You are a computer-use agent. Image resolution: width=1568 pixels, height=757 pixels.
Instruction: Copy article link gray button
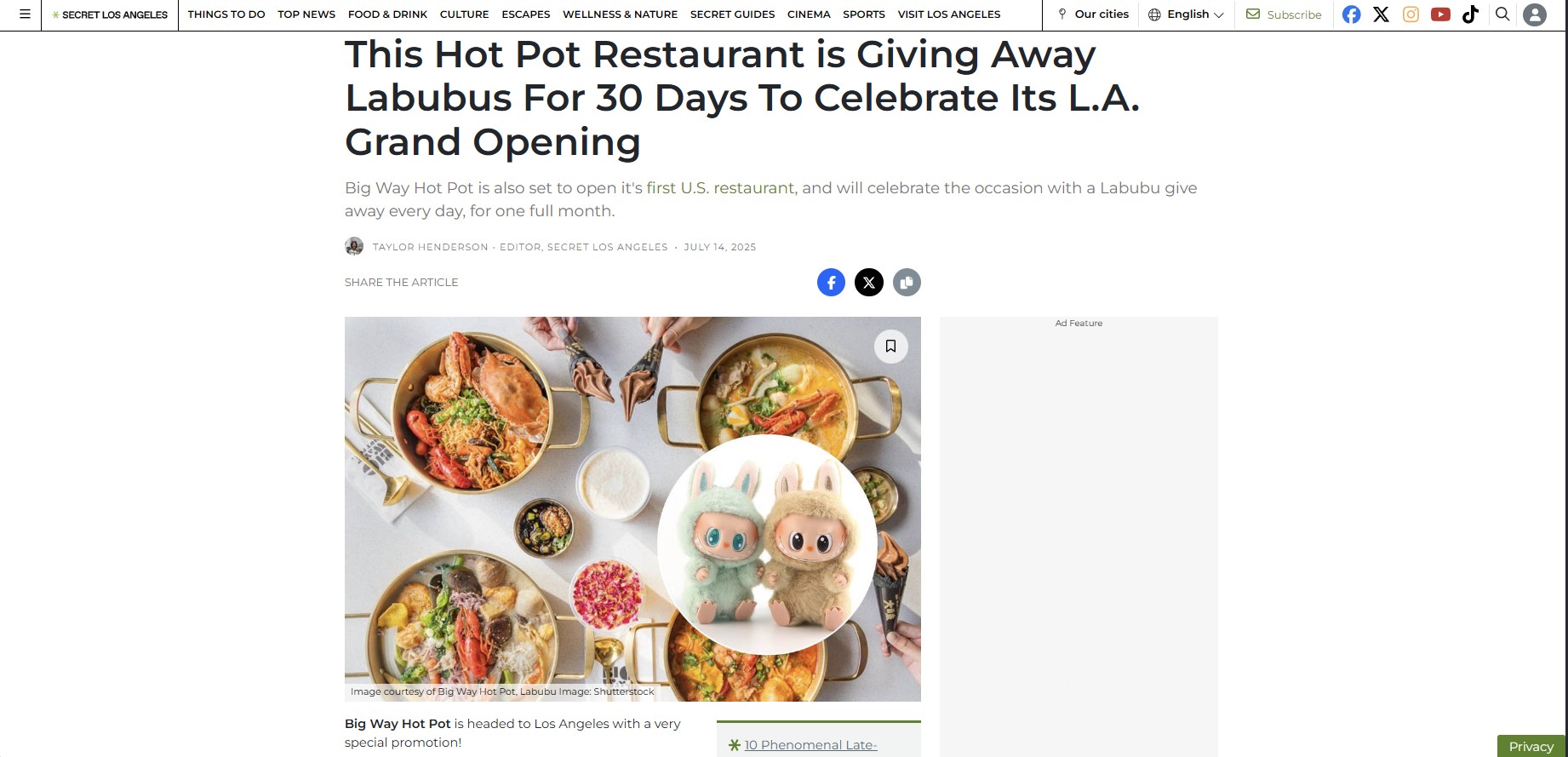(907, 282)
